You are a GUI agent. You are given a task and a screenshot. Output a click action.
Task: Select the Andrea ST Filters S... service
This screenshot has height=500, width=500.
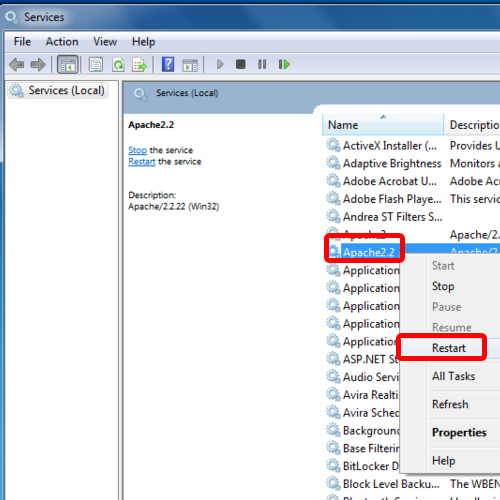point(392,217)
